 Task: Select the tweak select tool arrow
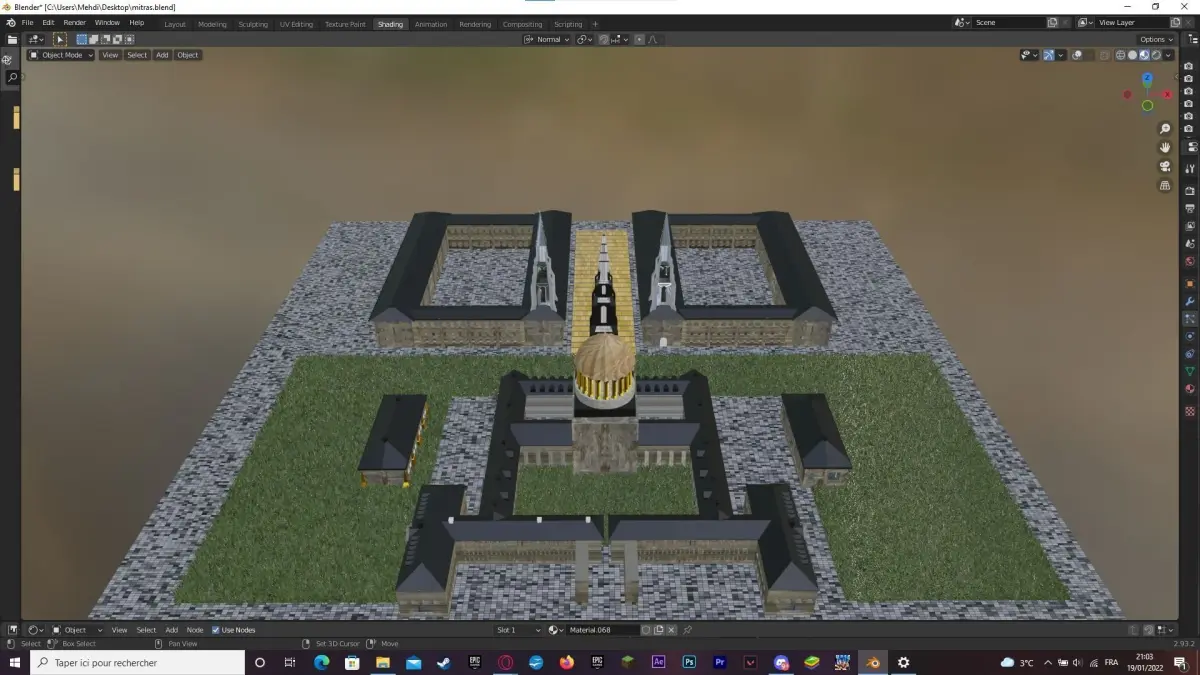[x=59, y=39]
